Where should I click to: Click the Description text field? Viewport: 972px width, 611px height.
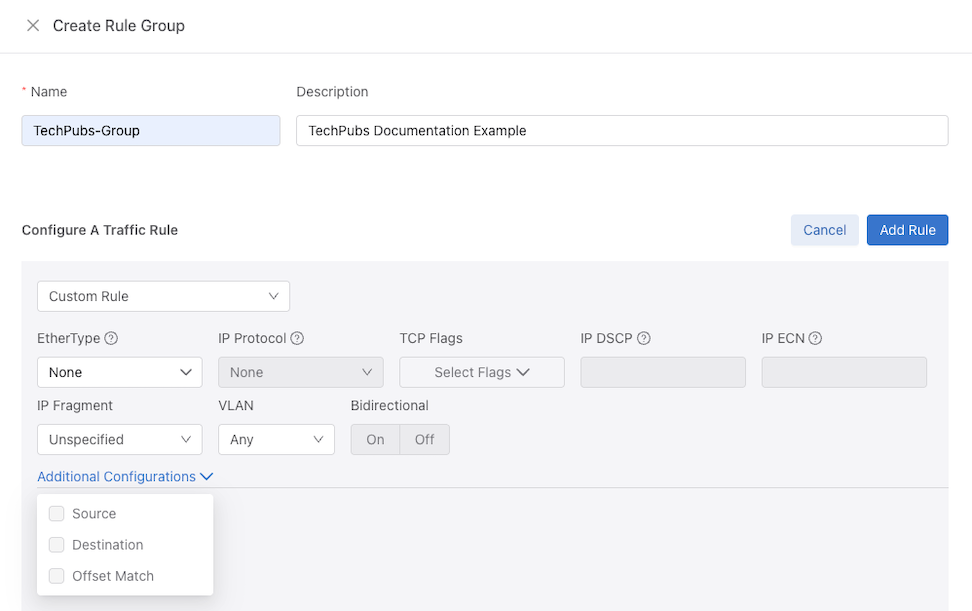(x=622, y=131)
